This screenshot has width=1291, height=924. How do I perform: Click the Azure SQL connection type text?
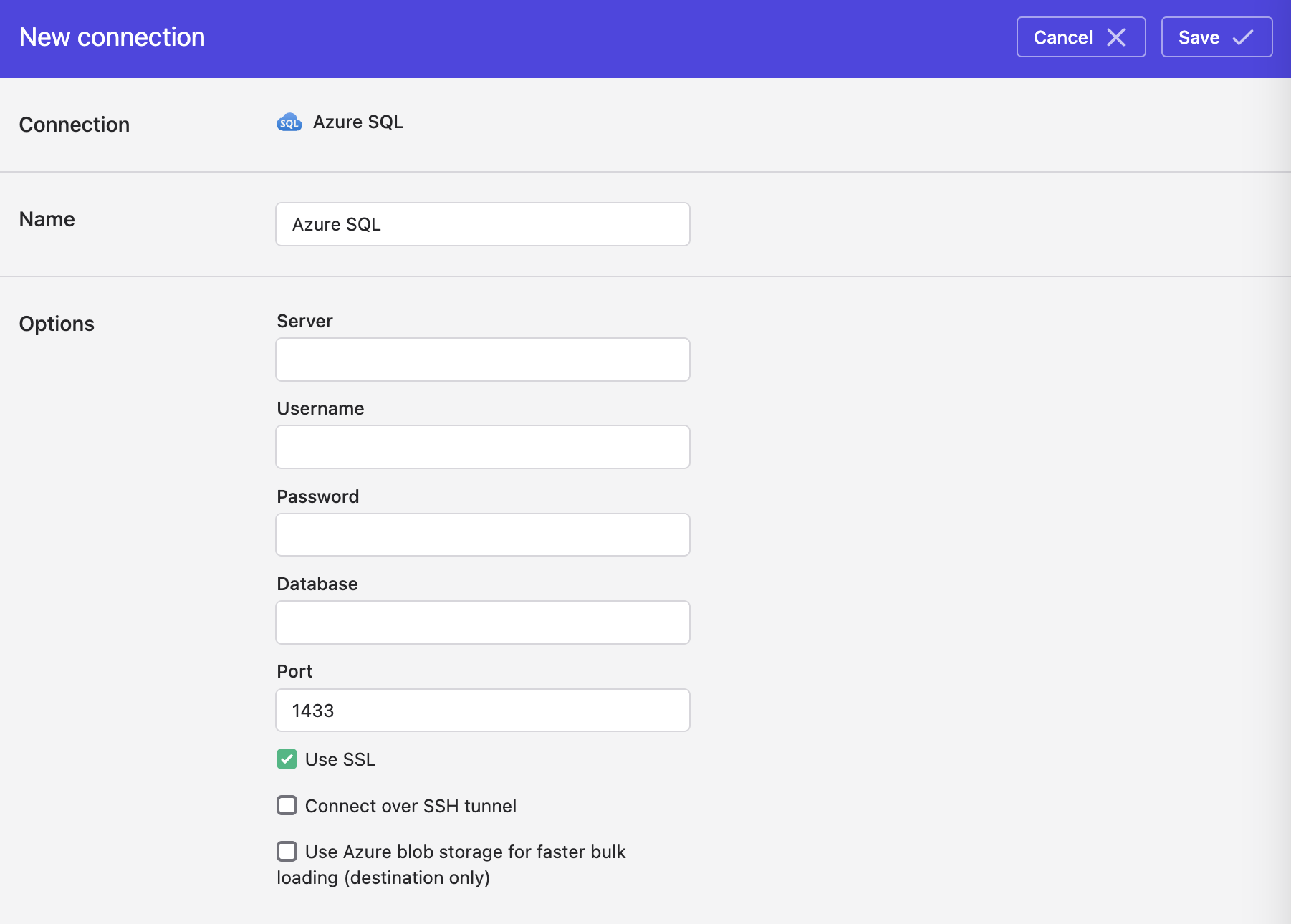pyautogui.click(x=358, y=122)
